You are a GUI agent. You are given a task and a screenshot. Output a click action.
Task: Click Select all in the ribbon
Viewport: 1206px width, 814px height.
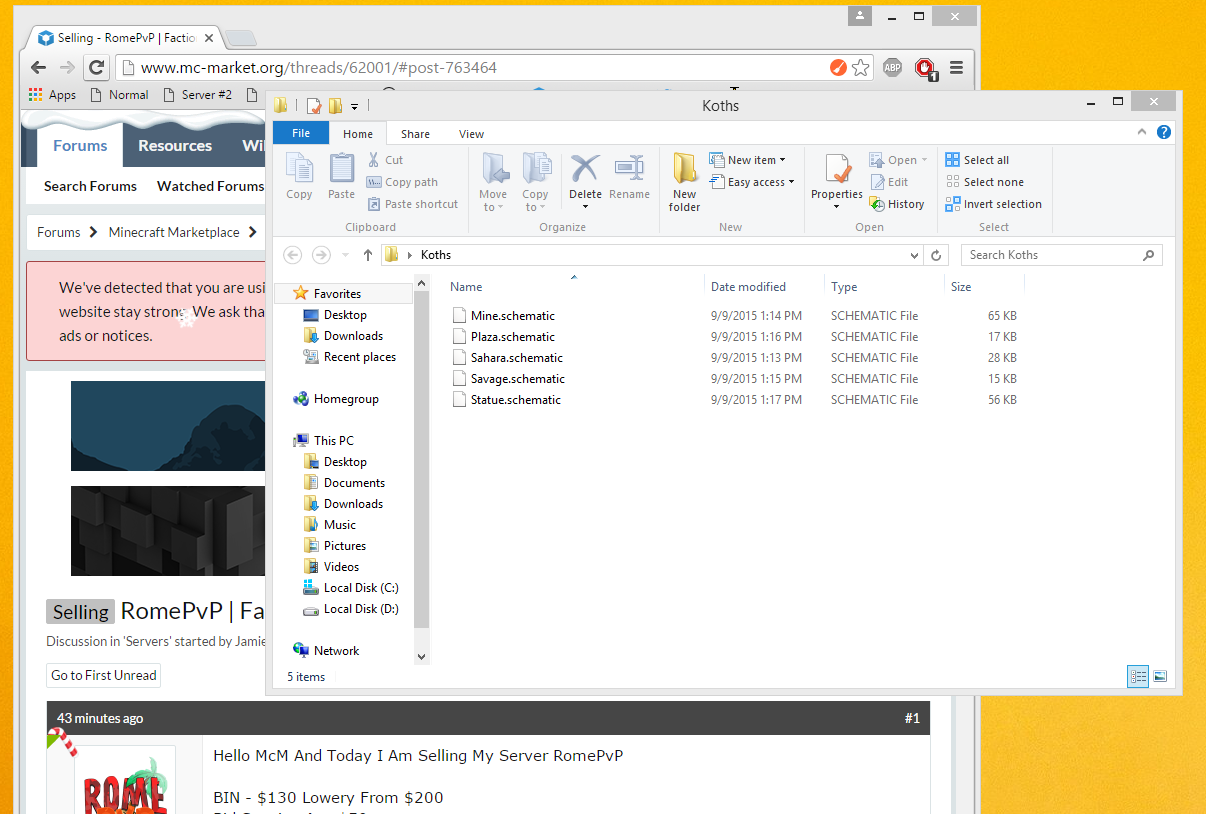(977, 160)
